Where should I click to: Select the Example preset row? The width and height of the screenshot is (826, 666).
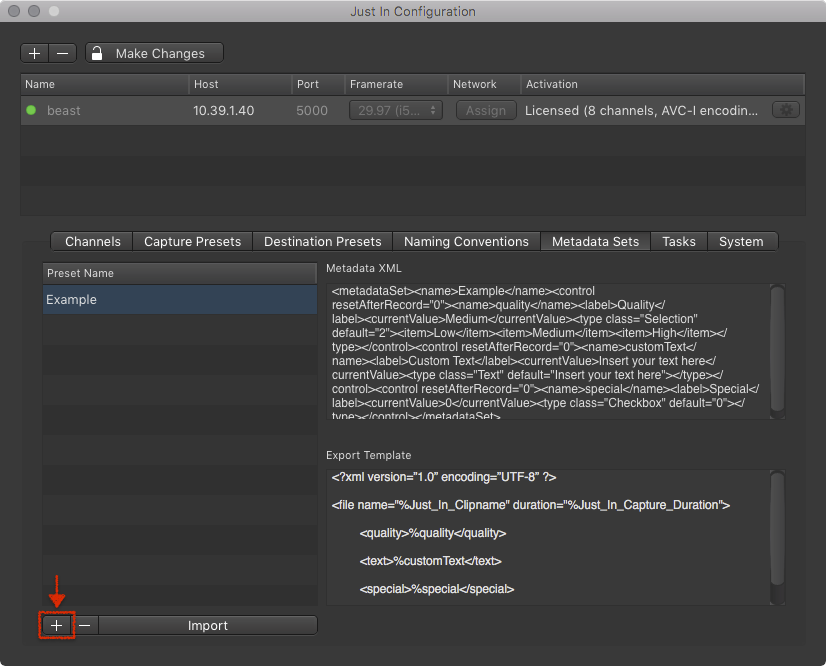180,300
